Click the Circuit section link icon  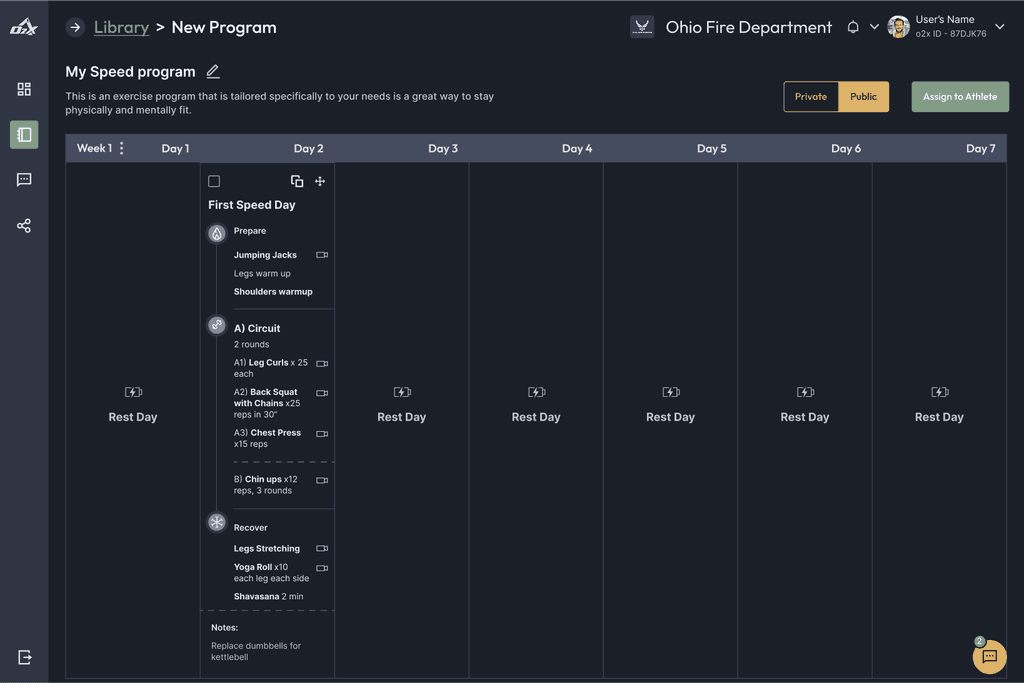point(217,325)
